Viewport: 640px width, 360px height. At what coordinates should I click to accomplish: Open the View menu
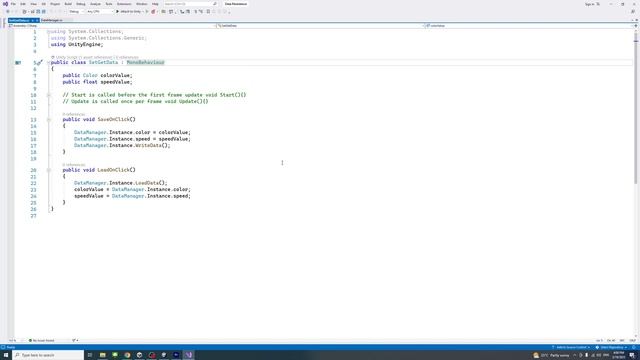[33, 4]
